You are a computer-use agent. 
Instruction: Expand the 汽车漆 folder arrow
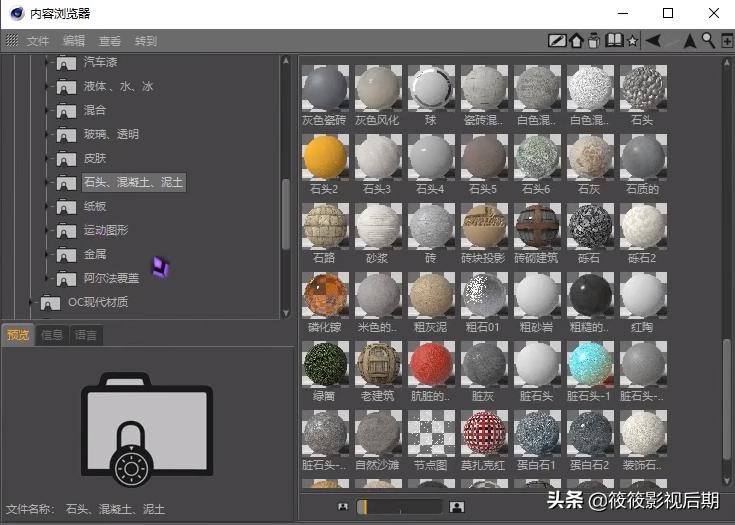coord(46,61)
